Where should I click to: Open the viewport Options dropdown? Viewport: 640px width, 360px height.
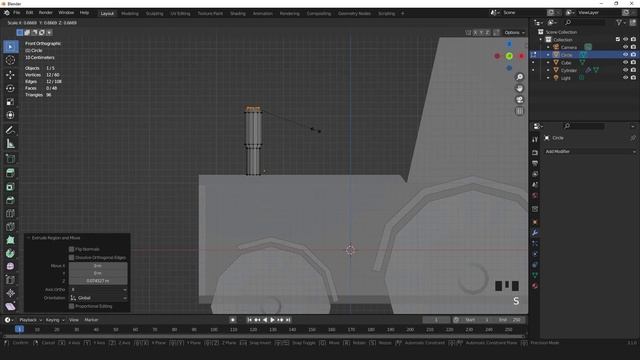click(x=514, y=32)
